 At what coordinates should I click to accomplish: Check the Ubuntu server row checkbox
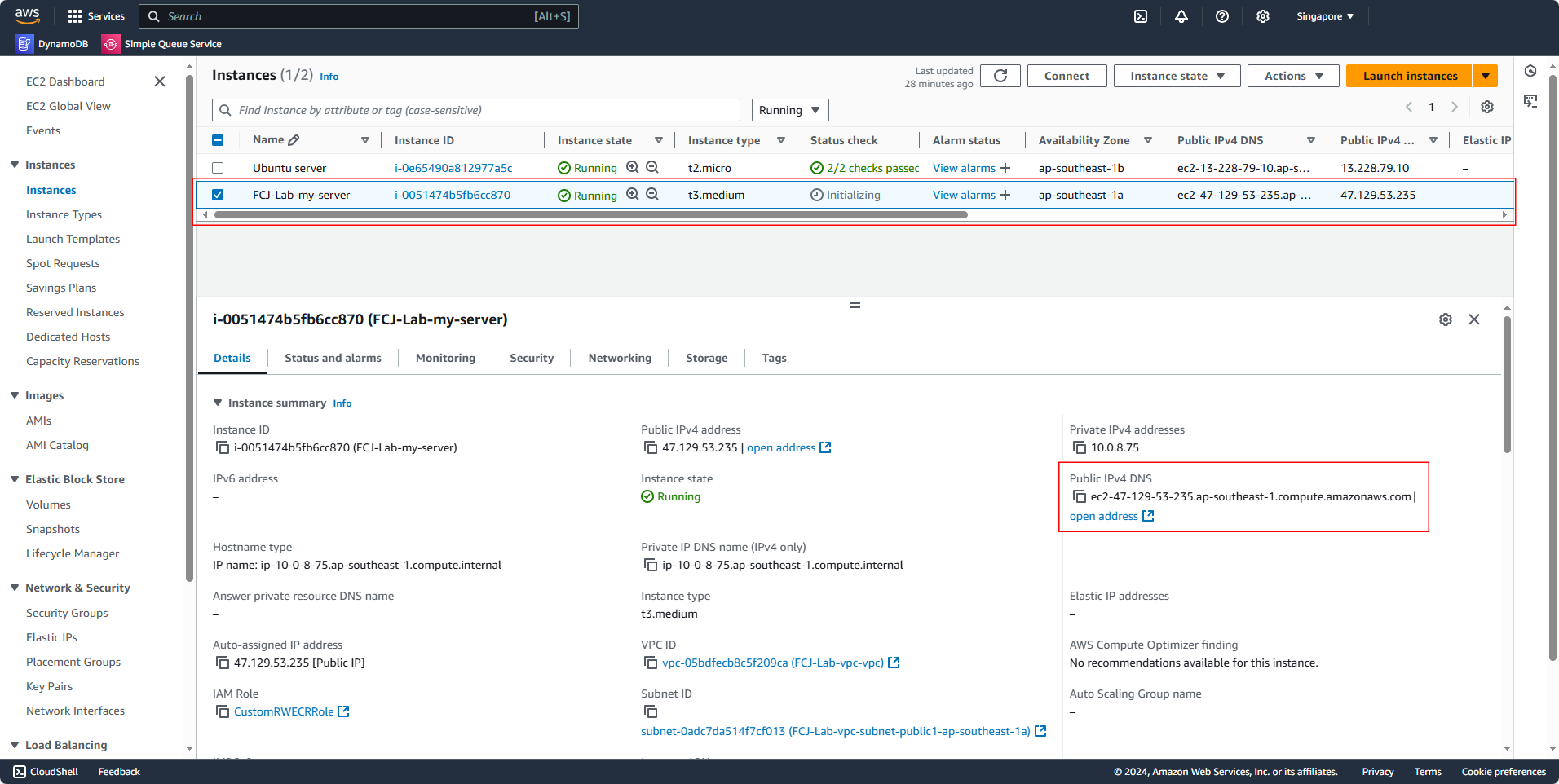click(218, 168)
